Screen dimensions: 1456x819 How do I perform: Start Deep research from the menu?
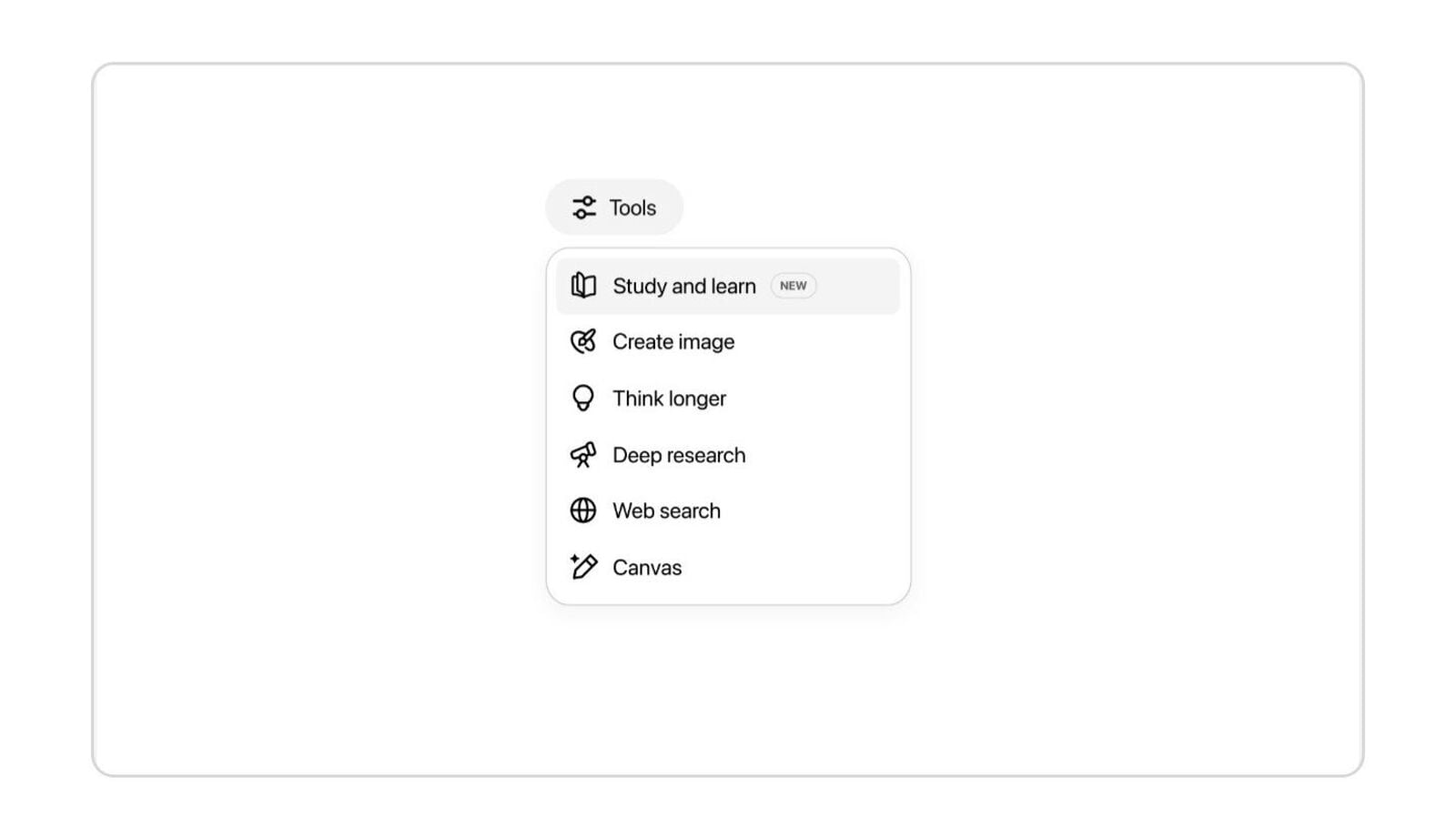click(679, 454)
